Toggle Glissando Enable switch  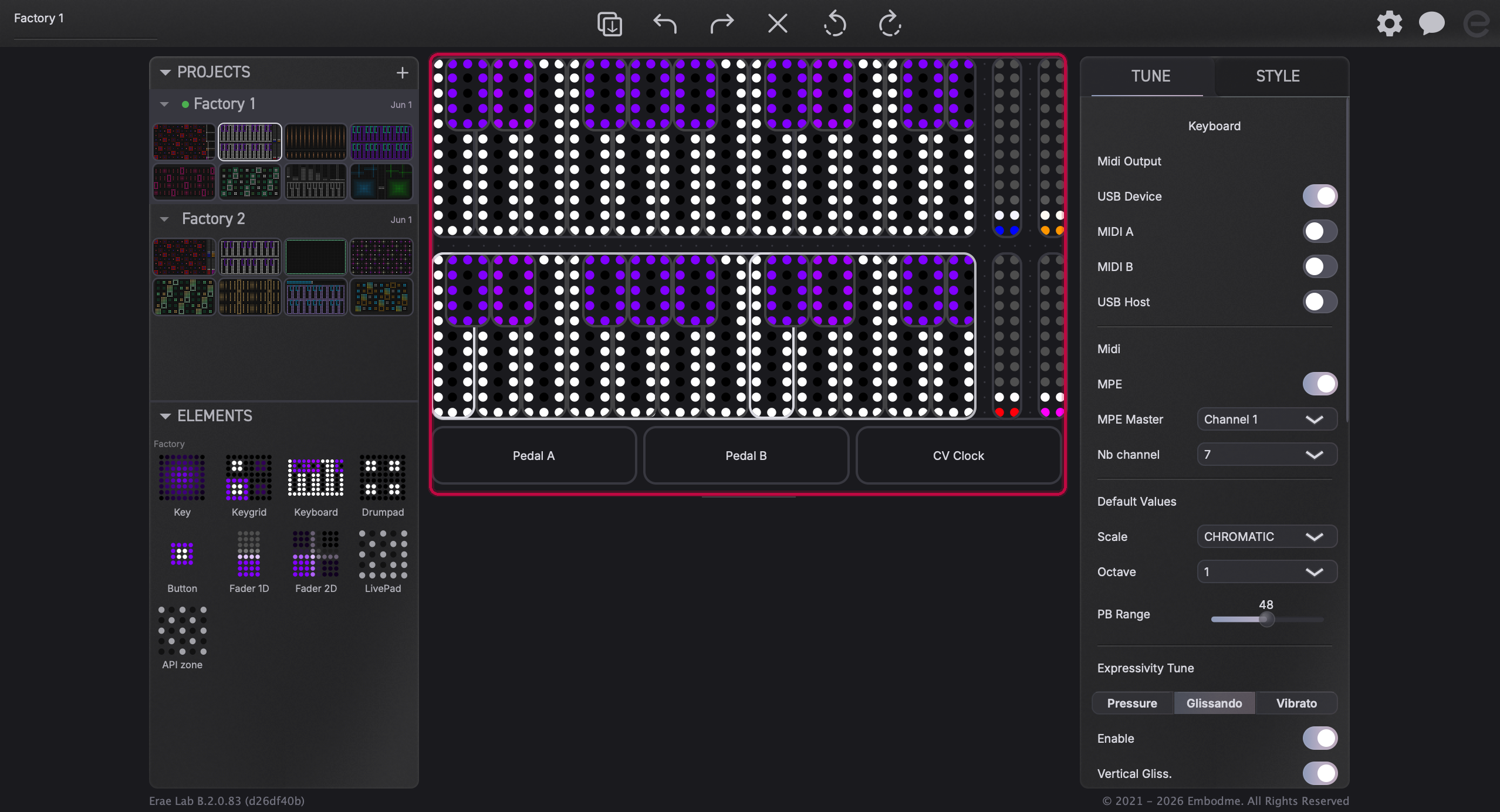point(1320,738)
